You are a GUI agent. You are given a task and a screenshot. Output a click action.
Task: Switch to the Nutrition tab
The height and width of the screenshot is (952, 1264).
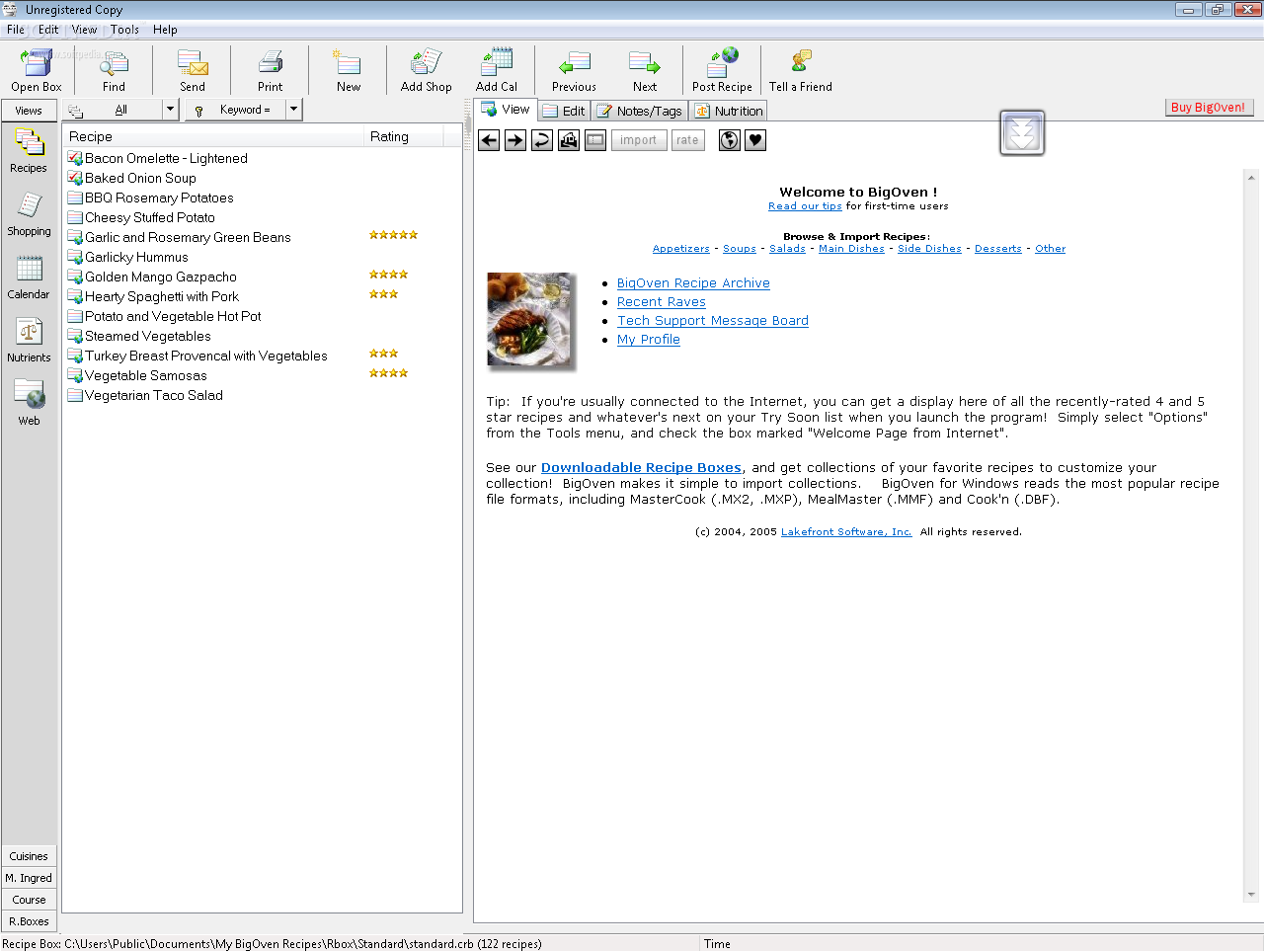point(729,111)
